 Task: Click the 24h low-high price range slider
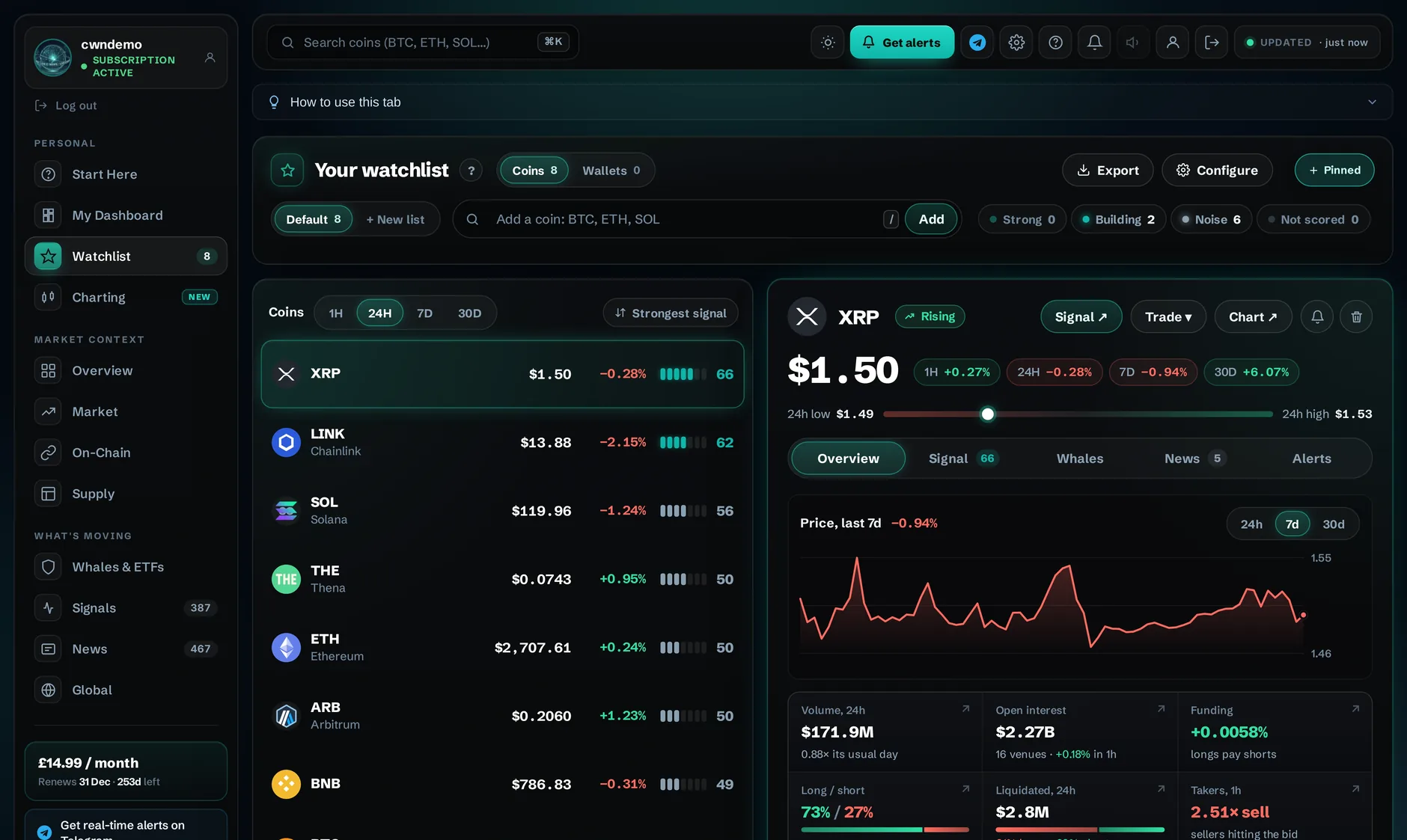pos(1078,414)
